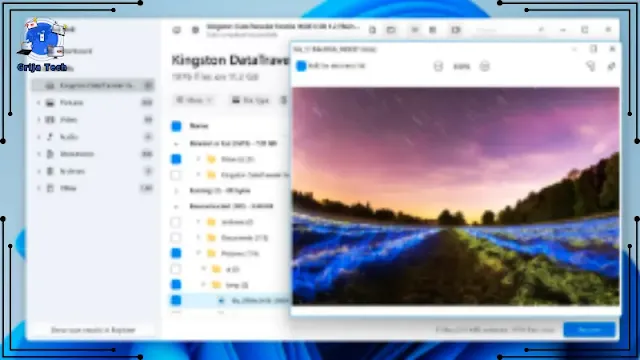Click the Documents folder icon in Reconstructed
Screen dimensions: 640x360
[x=211, y=238]
